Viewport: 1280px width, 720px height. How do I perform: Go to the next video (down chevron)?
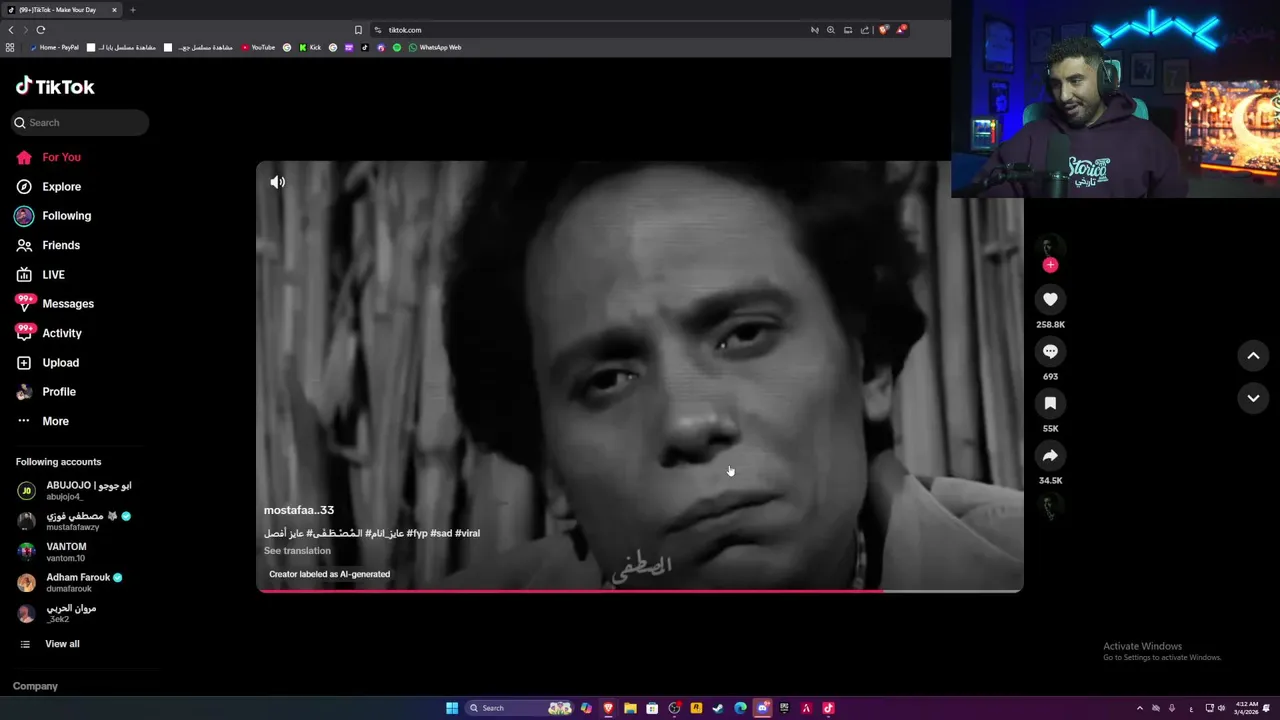tap(1253, 398)
